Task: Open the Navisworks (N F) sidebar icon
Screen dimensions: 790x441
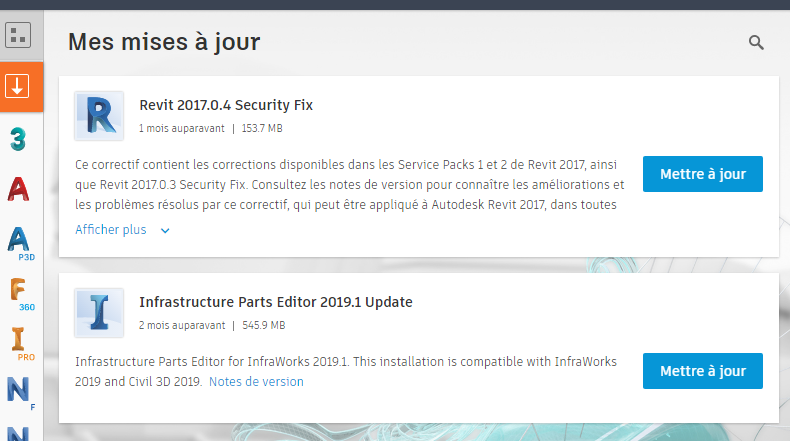Action: coord(19,390)
